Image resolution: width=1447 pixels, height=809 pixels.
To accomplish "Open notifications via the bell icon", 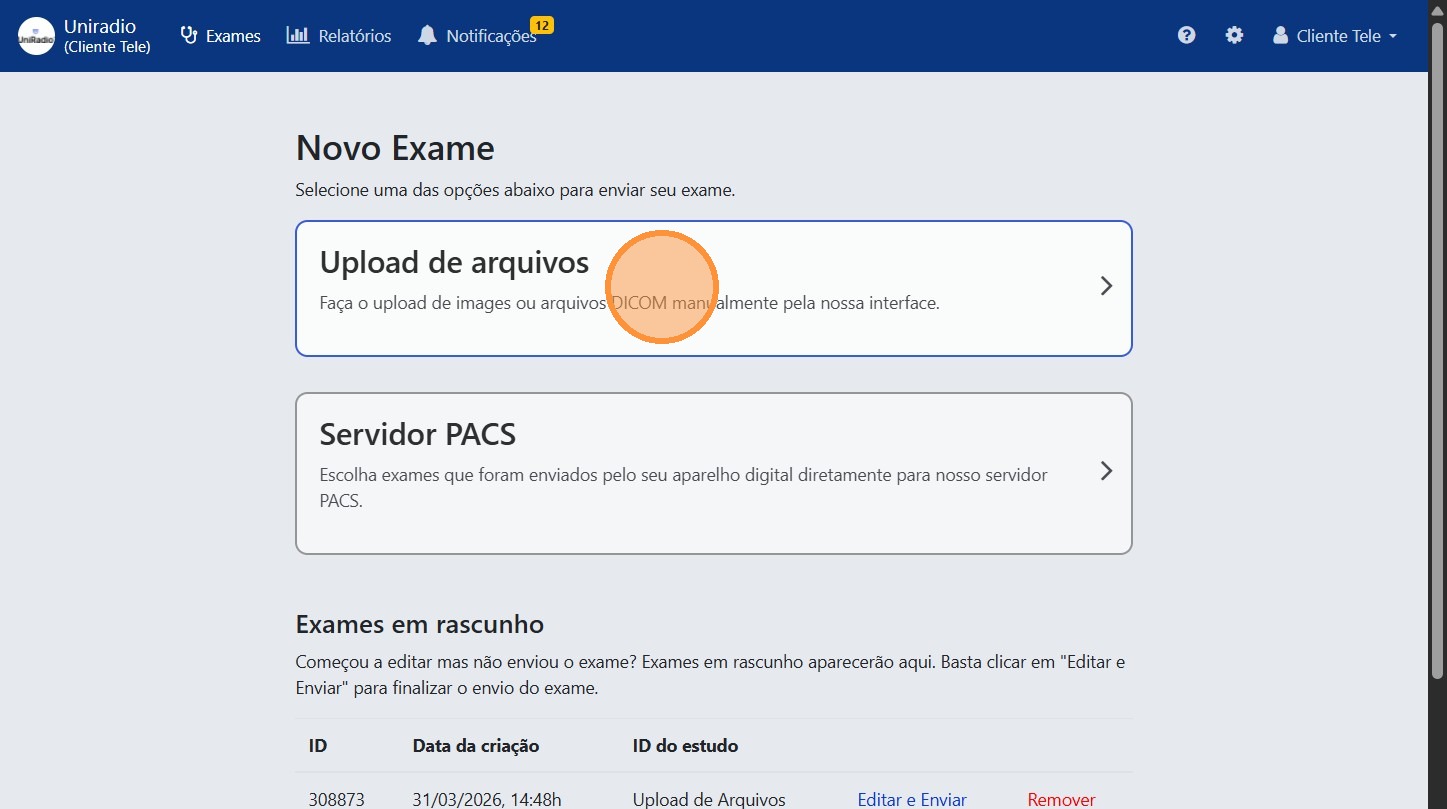I will 428,35.
